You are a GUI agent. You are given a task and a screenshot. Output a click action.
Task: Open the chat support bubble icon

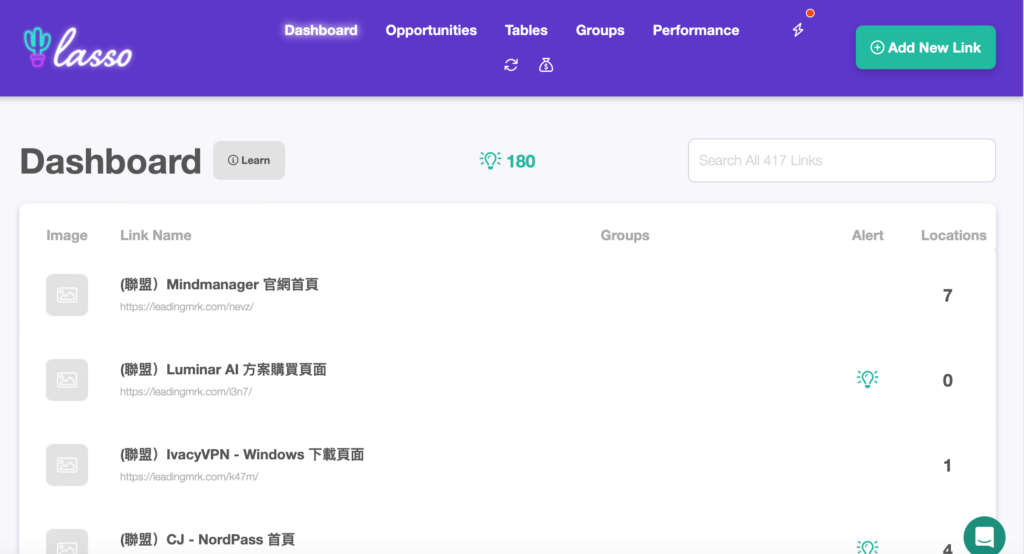pos(984,536)
